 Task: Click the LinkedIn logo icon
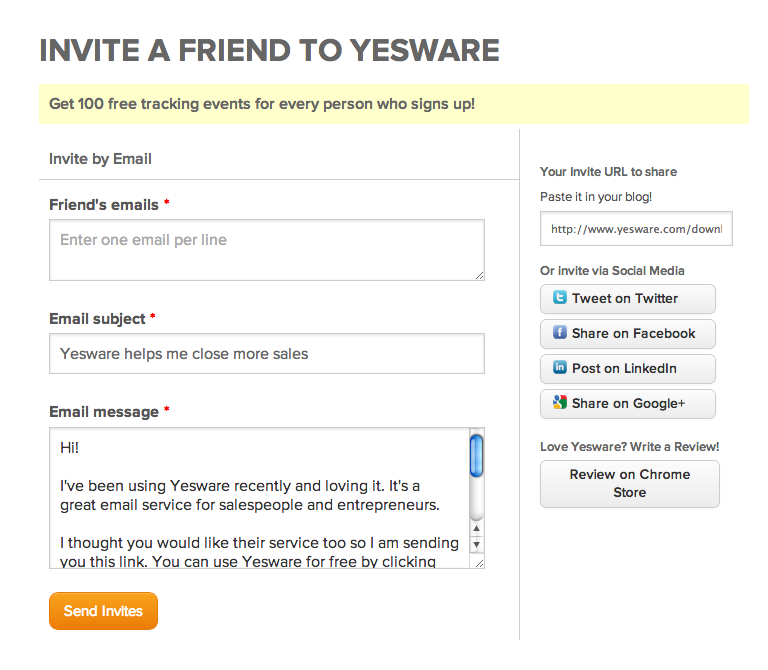[x=560, y=368]
